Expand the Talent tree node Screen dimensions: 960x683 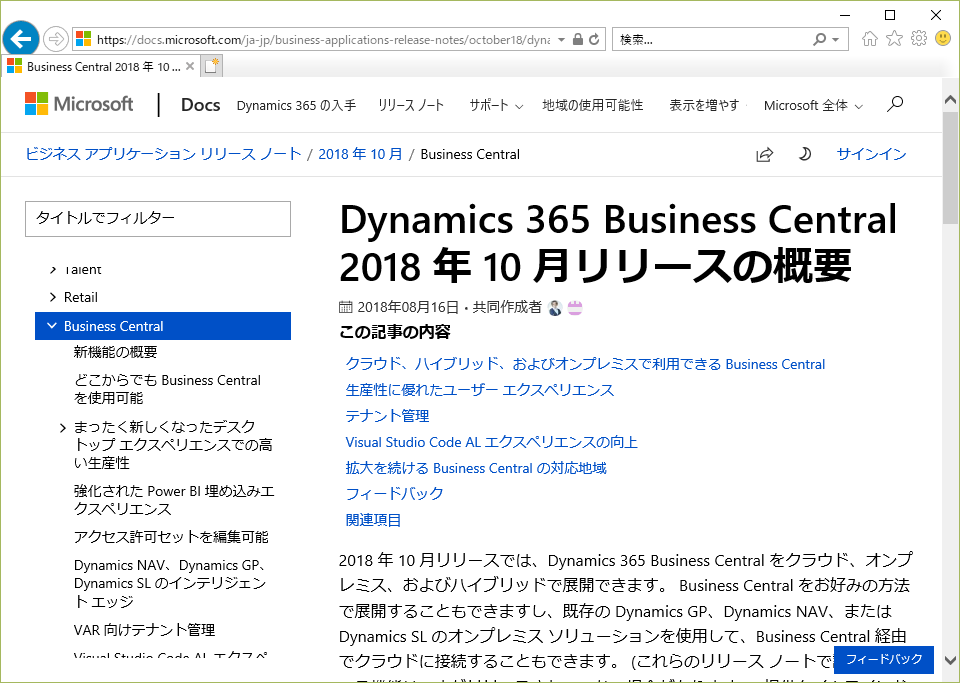pos(53,269)
